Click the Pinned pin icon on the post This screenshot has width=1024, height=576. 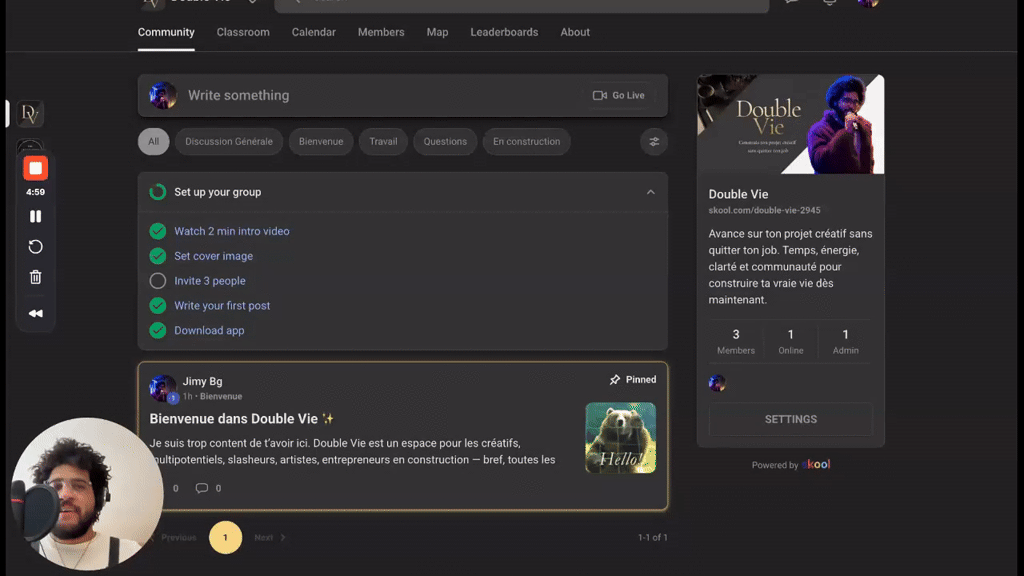[615, 379]
